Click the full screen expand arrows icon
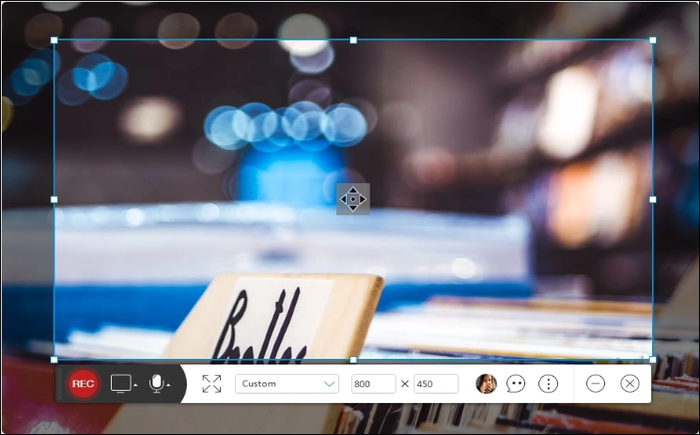 coord(212,384)
